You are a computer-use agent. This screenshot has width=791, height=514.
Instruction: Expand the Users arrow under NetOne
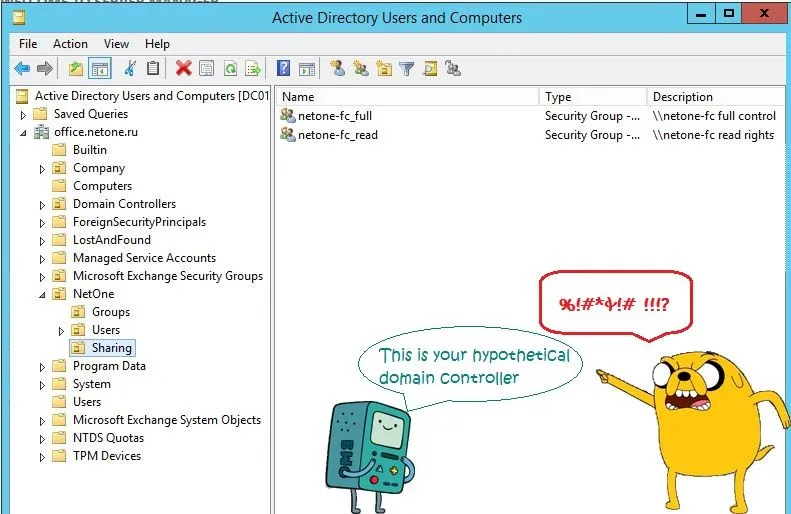click(61, 331)
